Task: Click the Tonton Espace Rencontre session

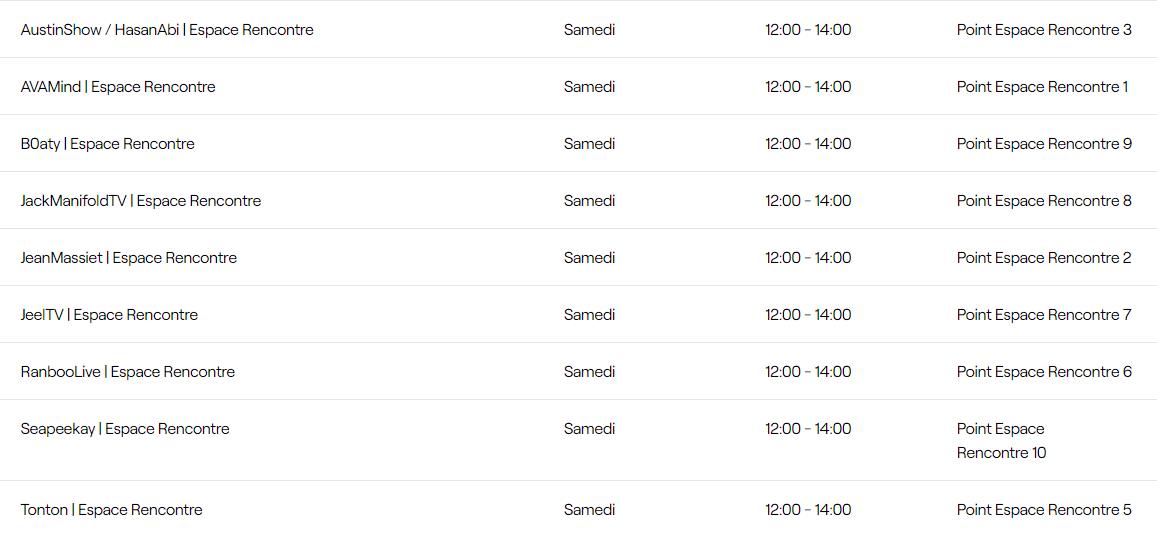Action: 111,510
